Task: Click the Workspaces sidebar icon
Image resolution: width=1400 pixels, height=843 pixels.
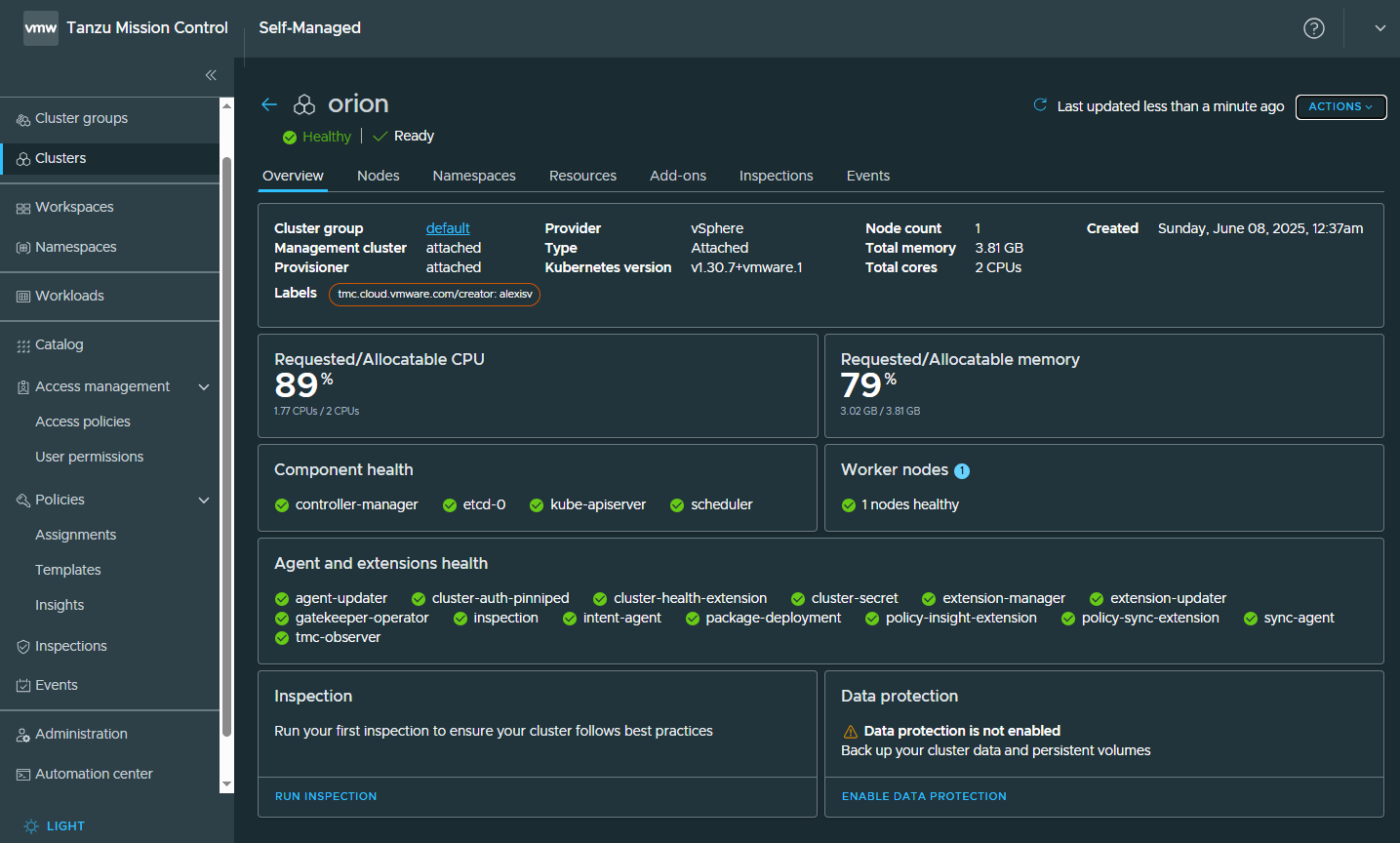Action: coord(23,208)
